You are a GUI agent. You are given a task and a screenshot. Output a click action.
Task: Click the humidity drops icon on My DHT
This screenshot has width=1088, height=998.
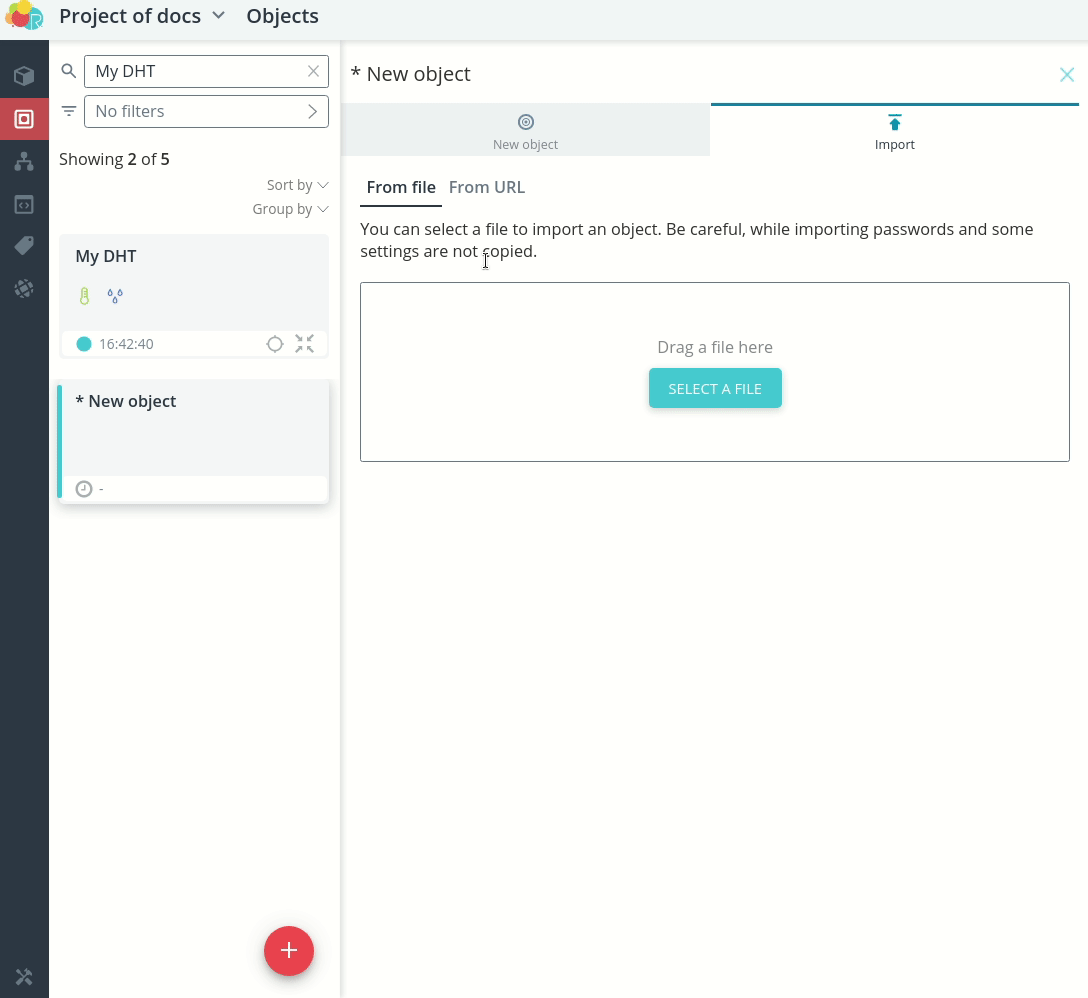115,296
